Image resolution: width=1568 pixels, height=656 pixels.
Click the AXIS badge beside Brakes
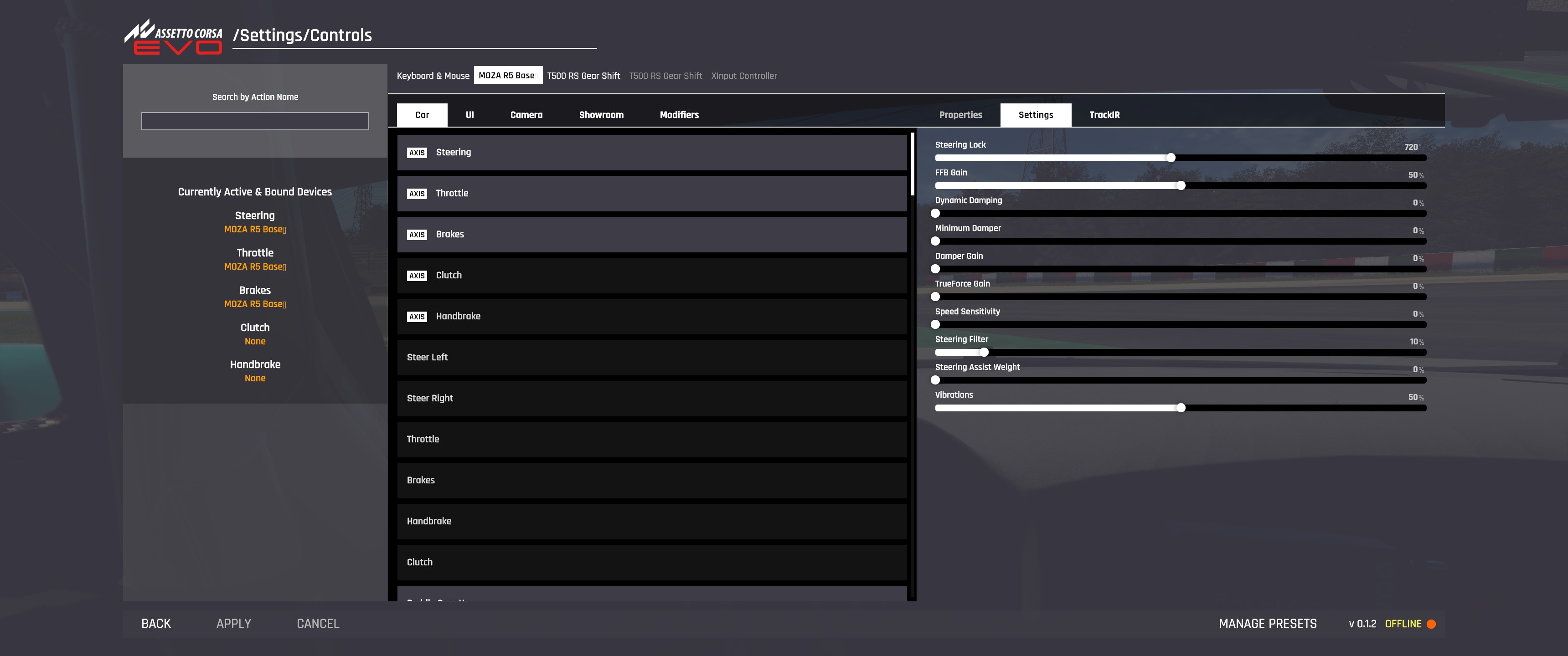pos(417,235)
